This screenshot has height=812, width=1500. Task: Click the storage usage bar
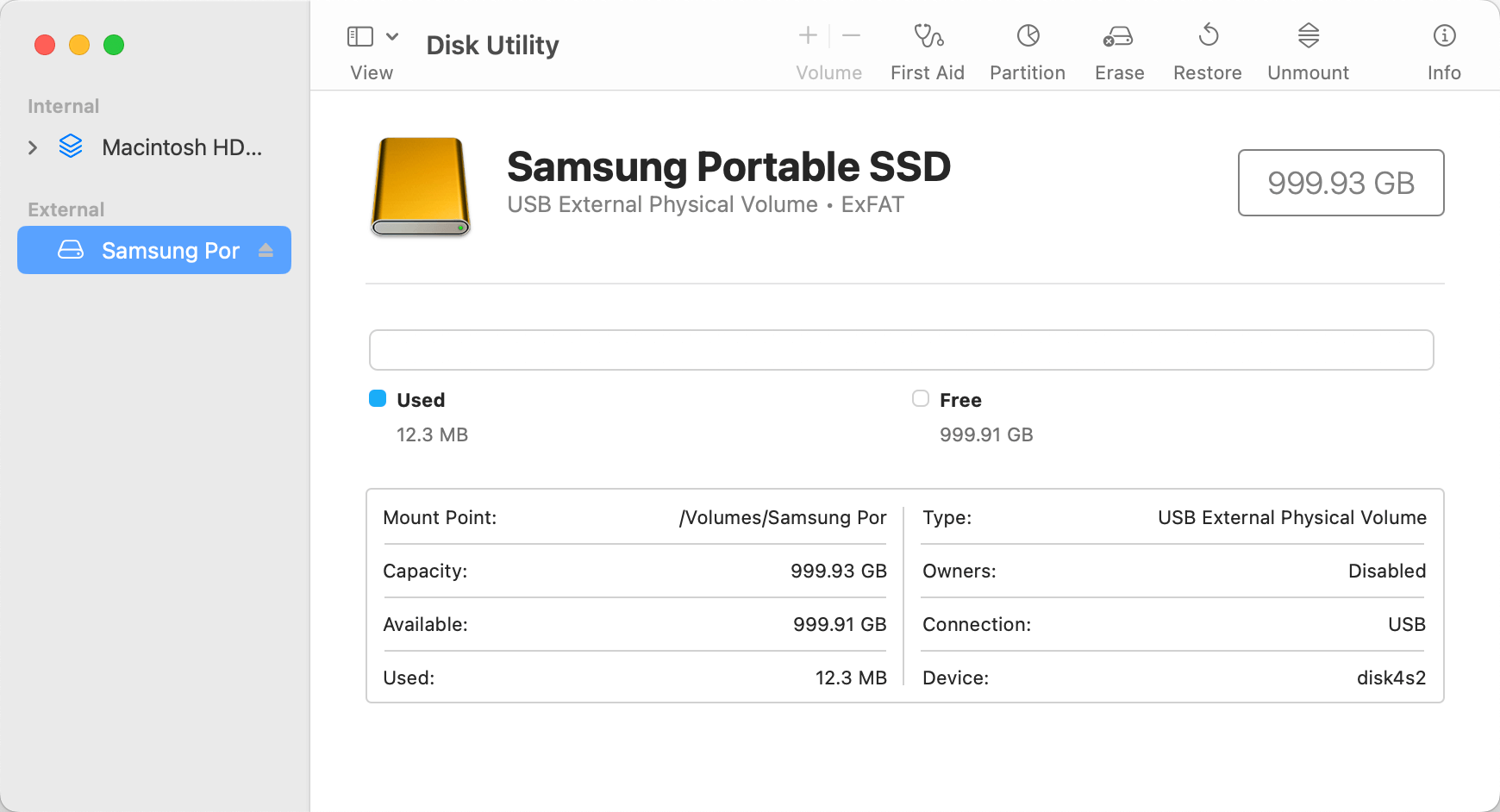901,350
